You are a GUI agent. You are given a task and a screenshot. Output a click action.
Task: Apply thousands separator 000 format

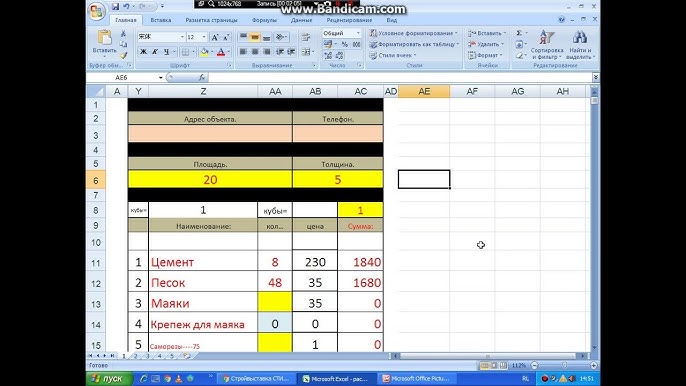pos(357,44)
